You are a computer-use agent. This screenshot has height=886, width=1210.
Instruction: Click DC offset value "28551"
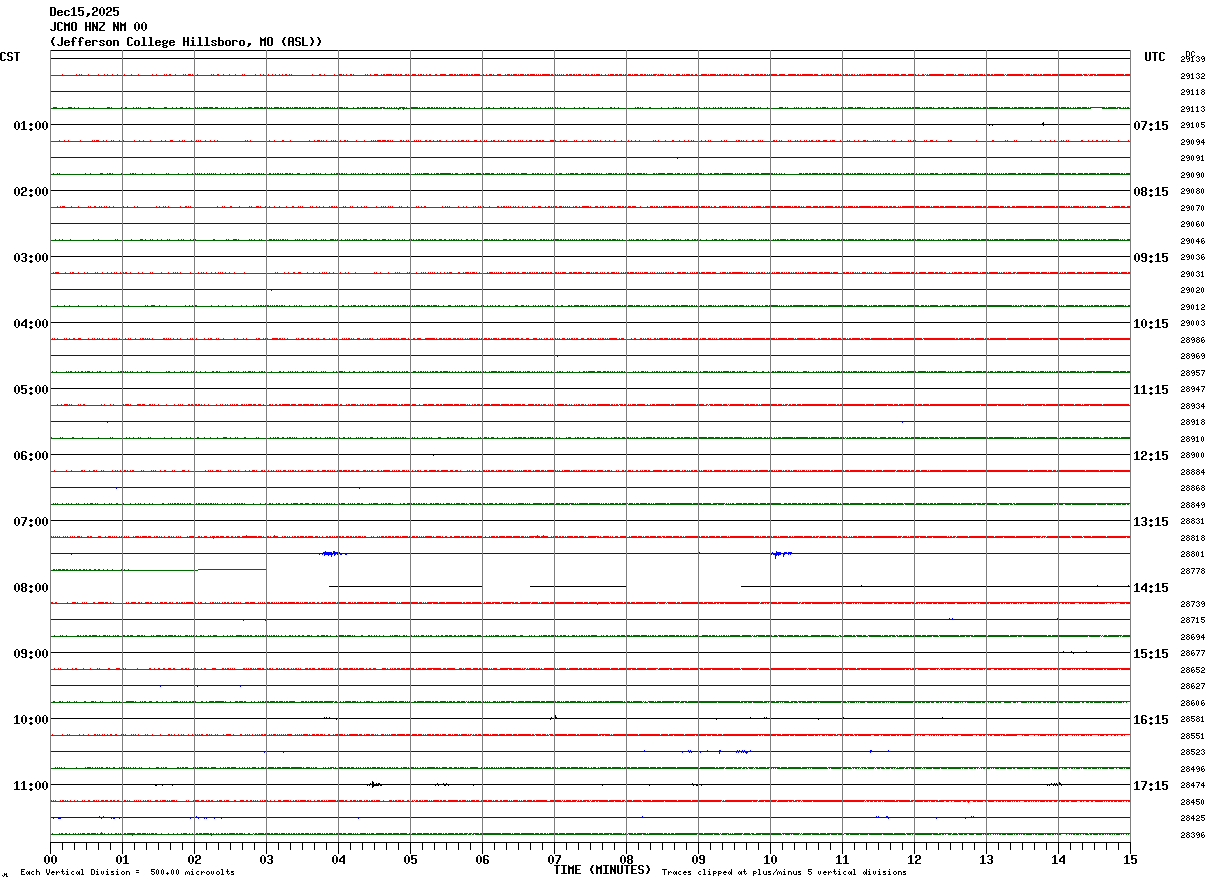[x=1192, y=736]
